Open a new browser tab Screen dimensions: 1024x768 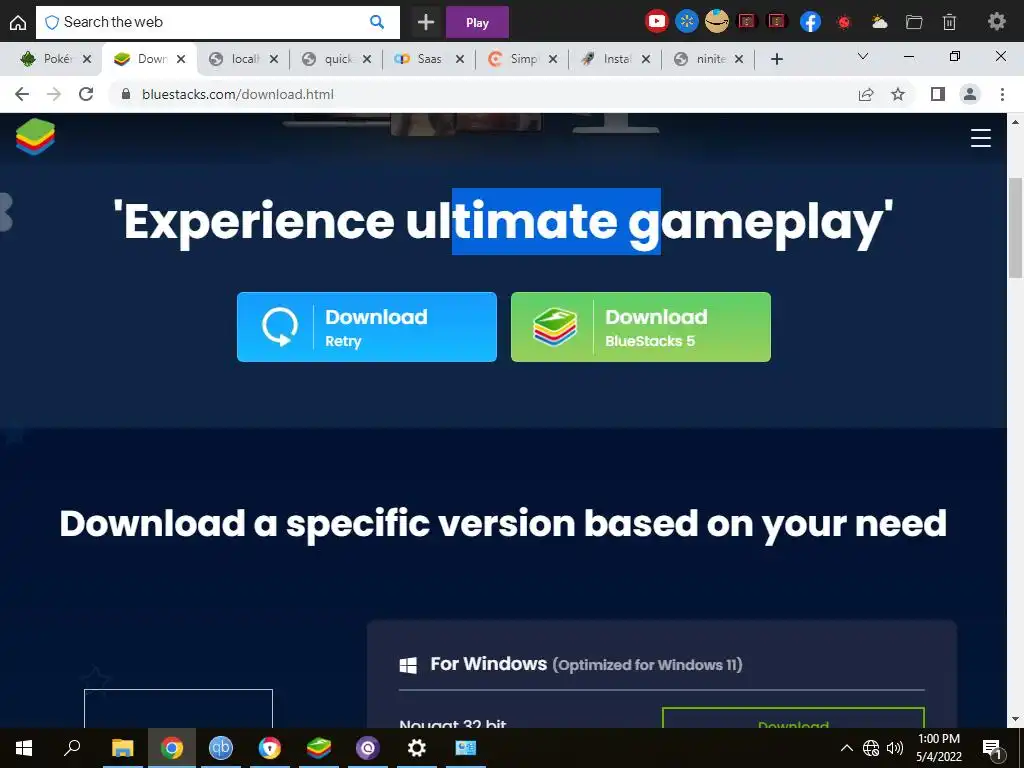[x=776, y=59]
